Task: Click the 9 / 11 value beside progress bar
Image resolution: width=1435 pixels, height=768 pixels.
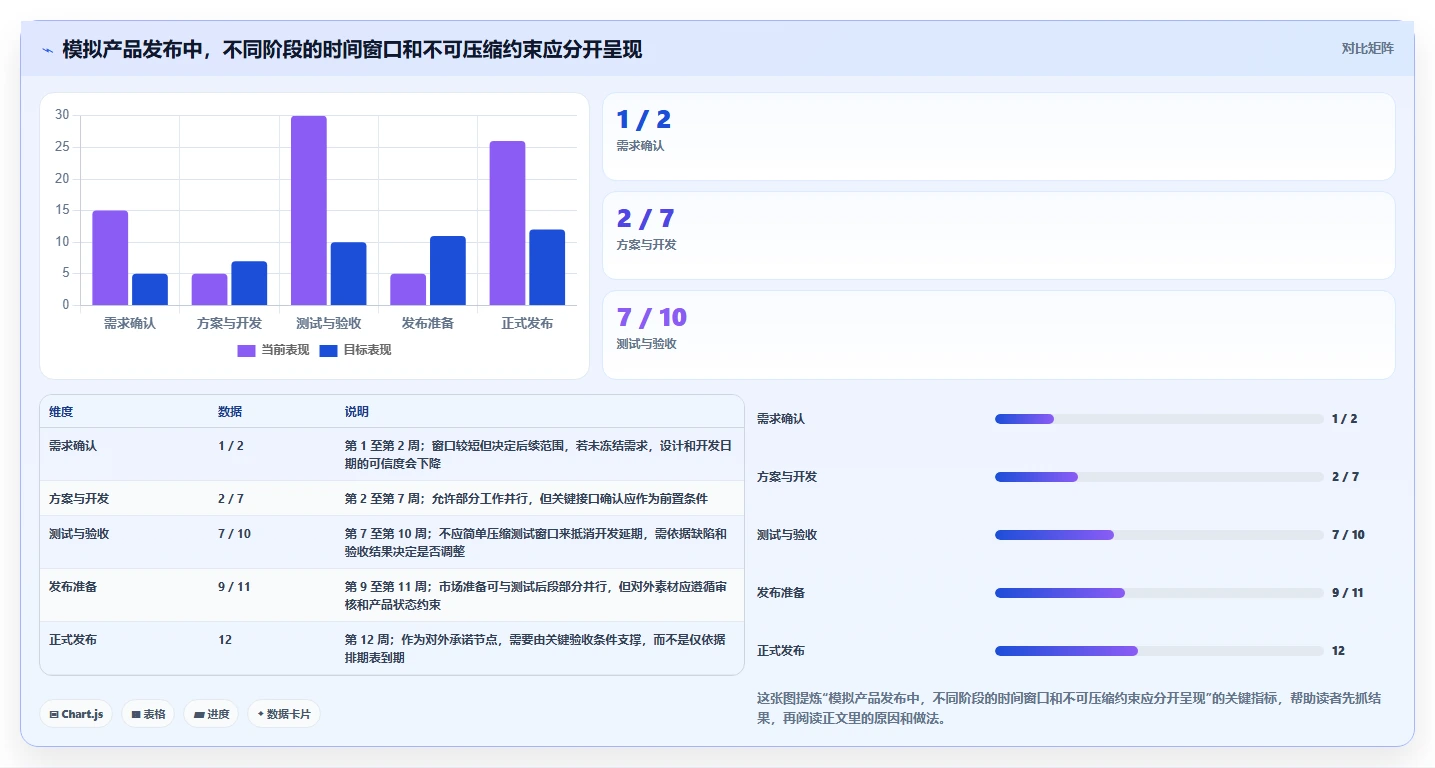Action: [x=1348, y=593]
